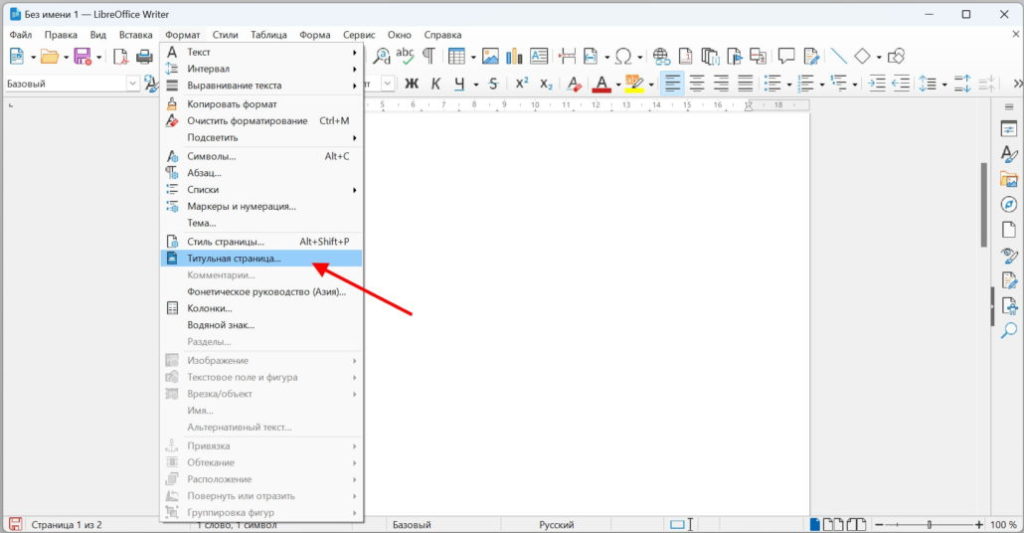Click the Insert chart icon
The width and height of the screenshot is (1024, 533).
(x=515, y=57)
